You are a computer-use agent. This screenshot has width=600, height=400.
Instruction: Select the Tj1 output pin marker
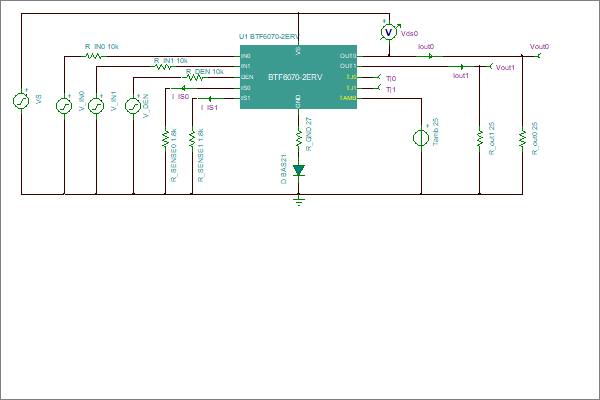tap(378, 88)
